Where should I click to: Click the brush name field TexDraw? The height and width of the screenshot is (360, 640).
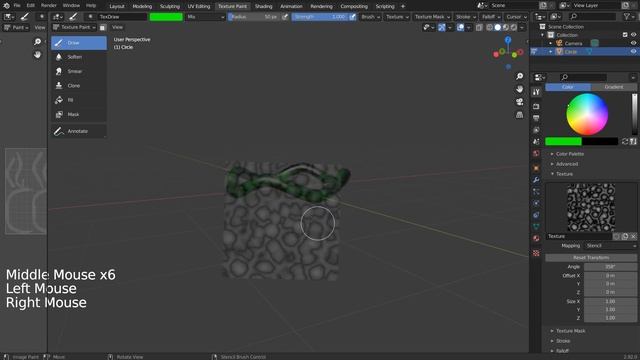click(122, 17)
